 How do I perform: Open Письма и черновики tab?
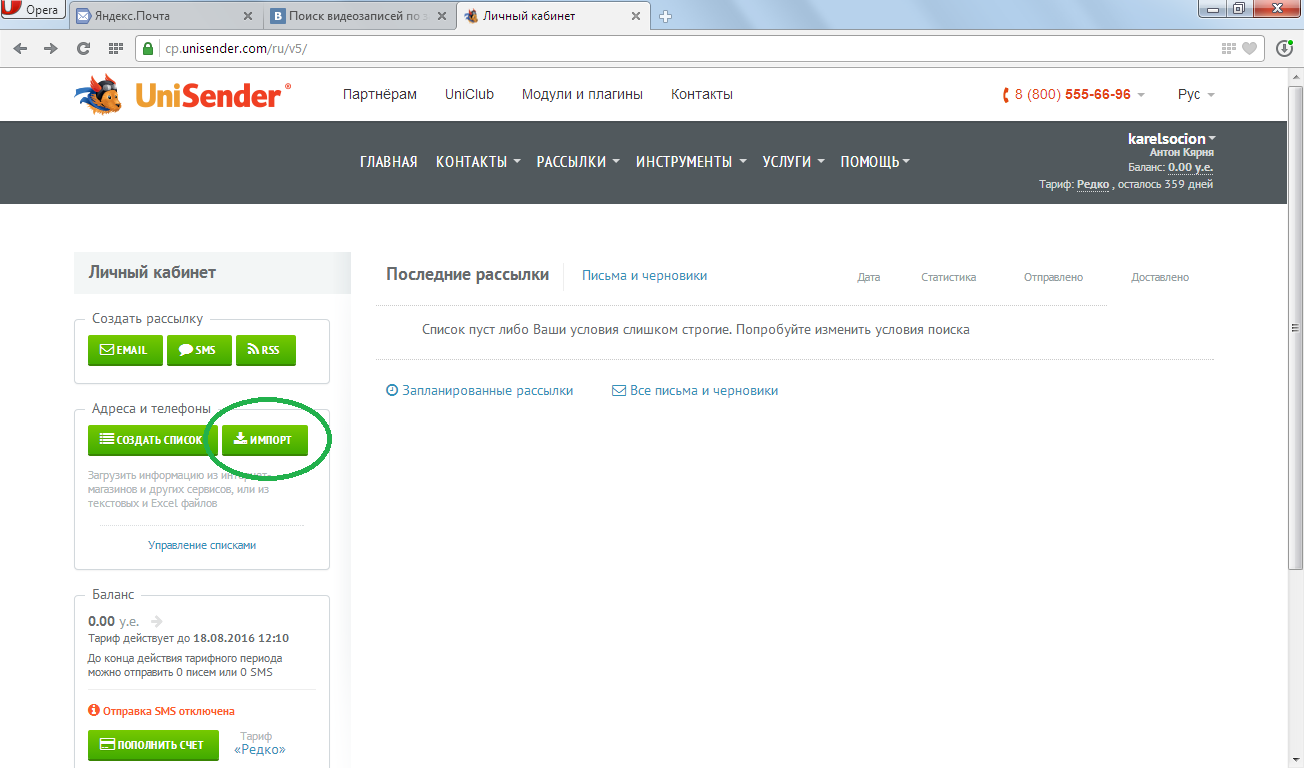(x=644, y=275)
